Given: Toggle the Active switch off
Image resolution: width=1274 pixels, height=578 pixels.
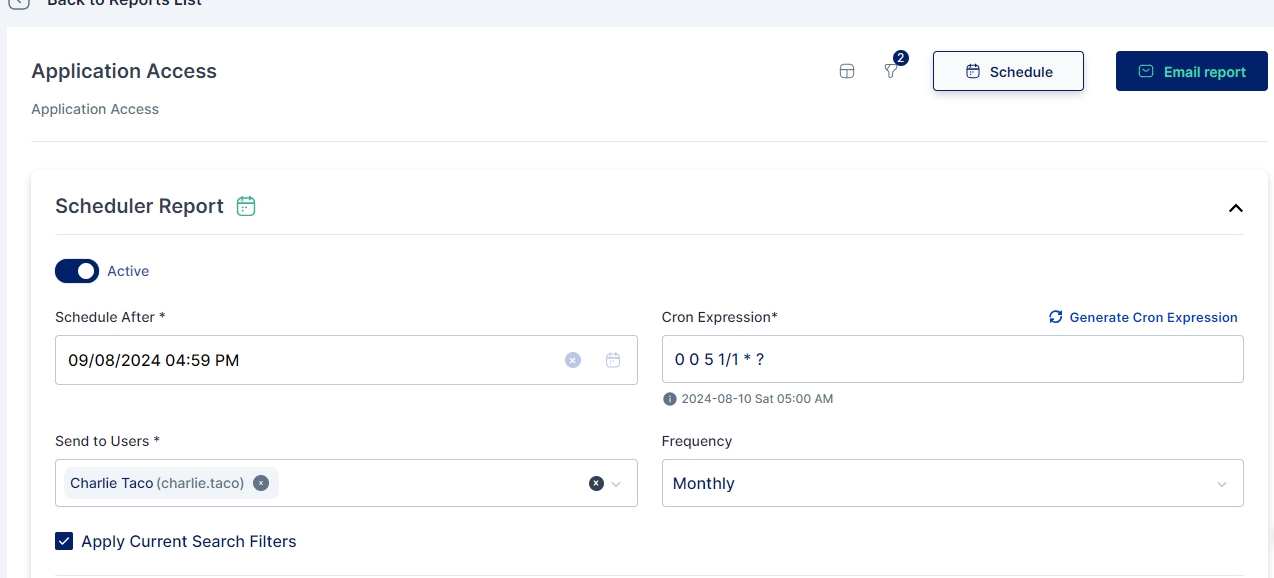Looking at the screenshot, I should coord(77,271).
